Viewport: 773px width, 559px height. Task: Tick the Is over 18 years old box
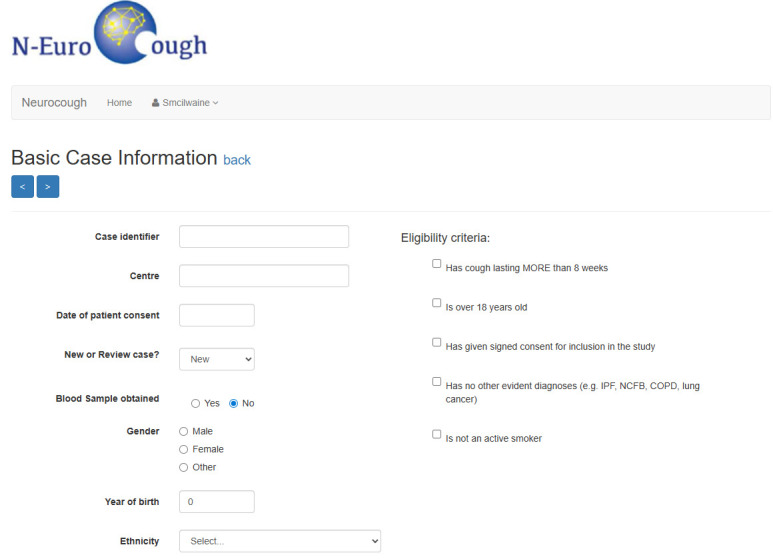point(436,303)
